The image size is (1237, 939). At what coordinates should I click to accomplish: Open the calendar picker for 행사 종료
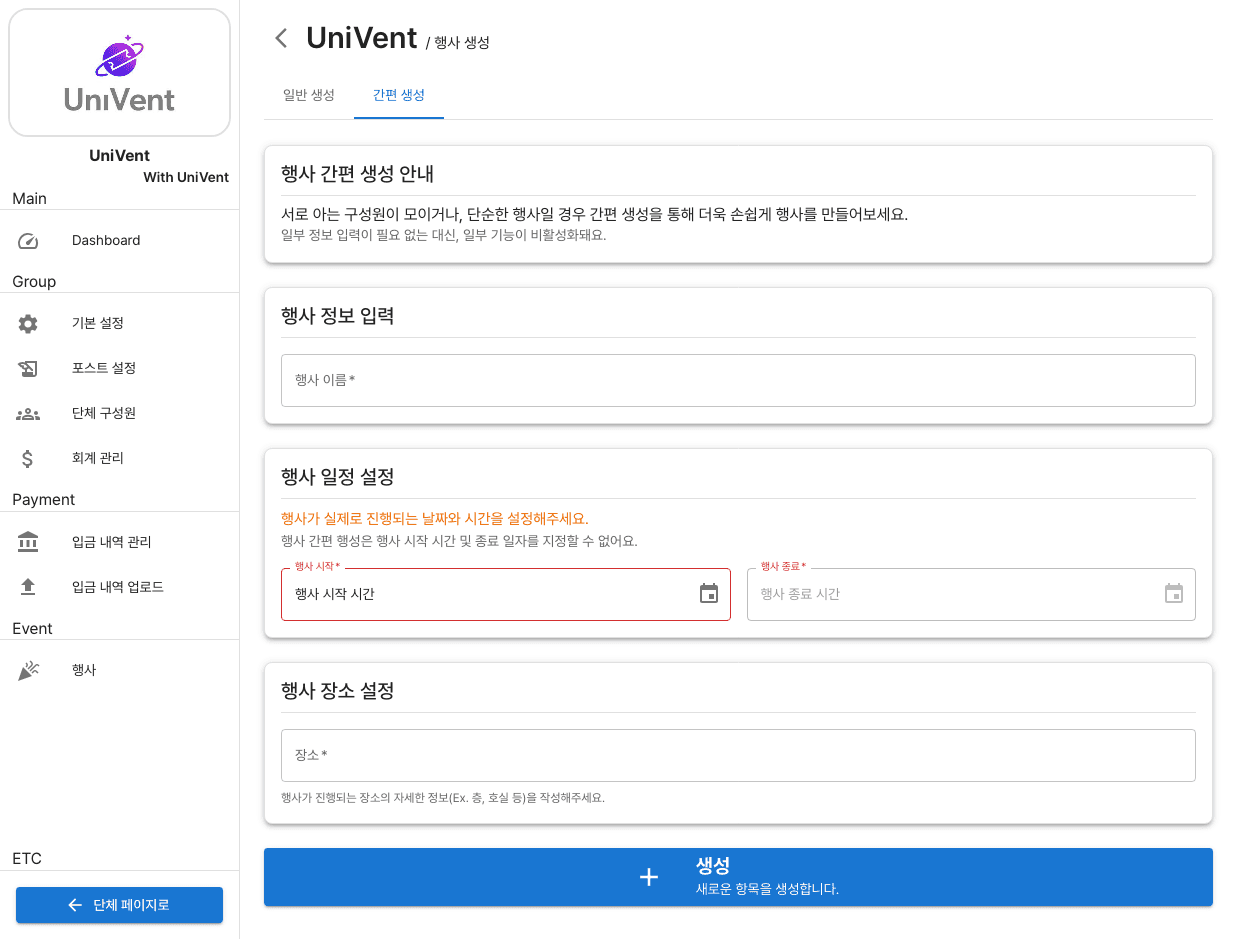pyautogui.click(x=1174, y=594)
